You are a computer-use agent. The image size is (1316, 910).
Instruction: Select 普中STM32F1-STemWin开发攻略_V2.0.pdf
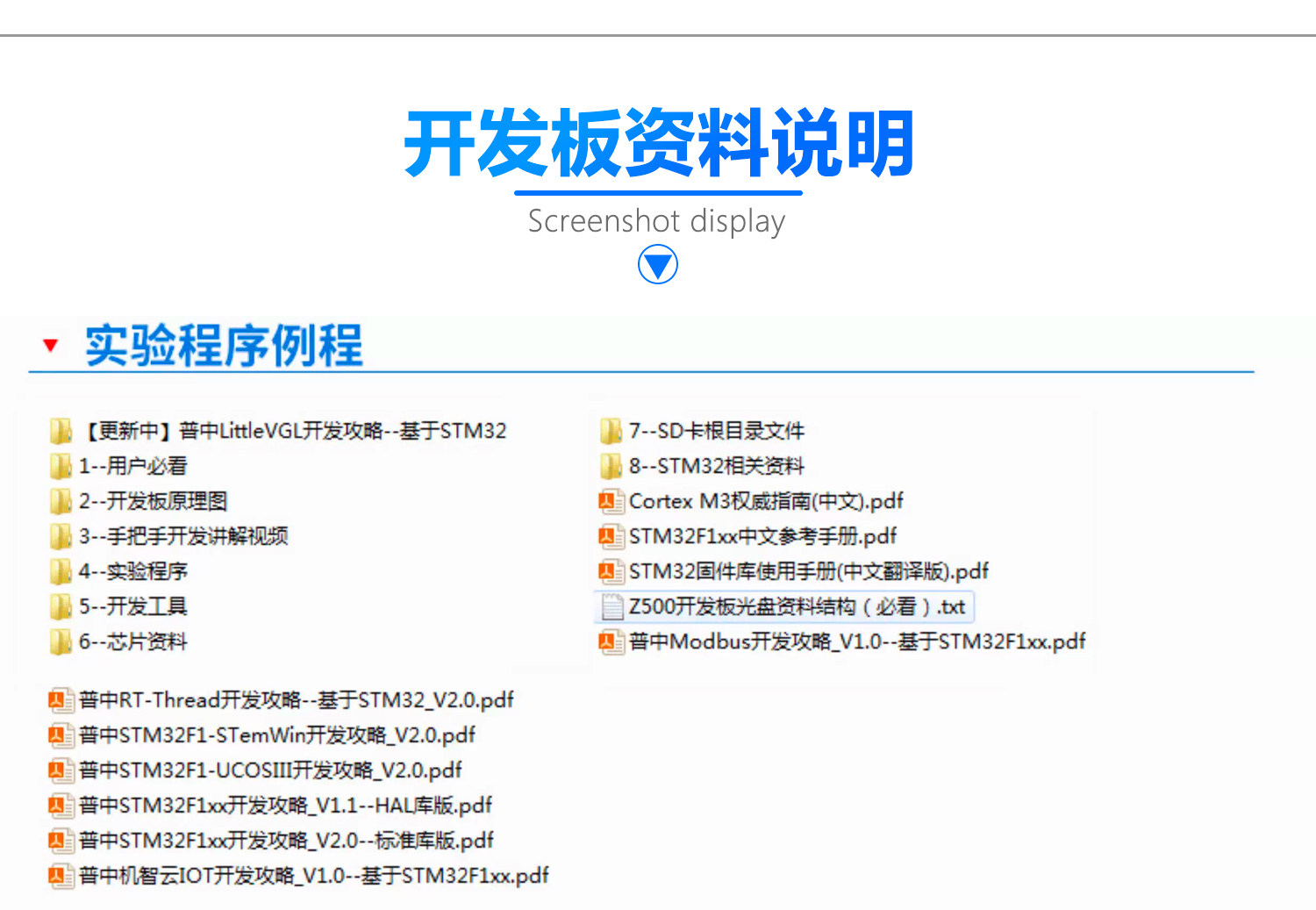tap(276, 735)
